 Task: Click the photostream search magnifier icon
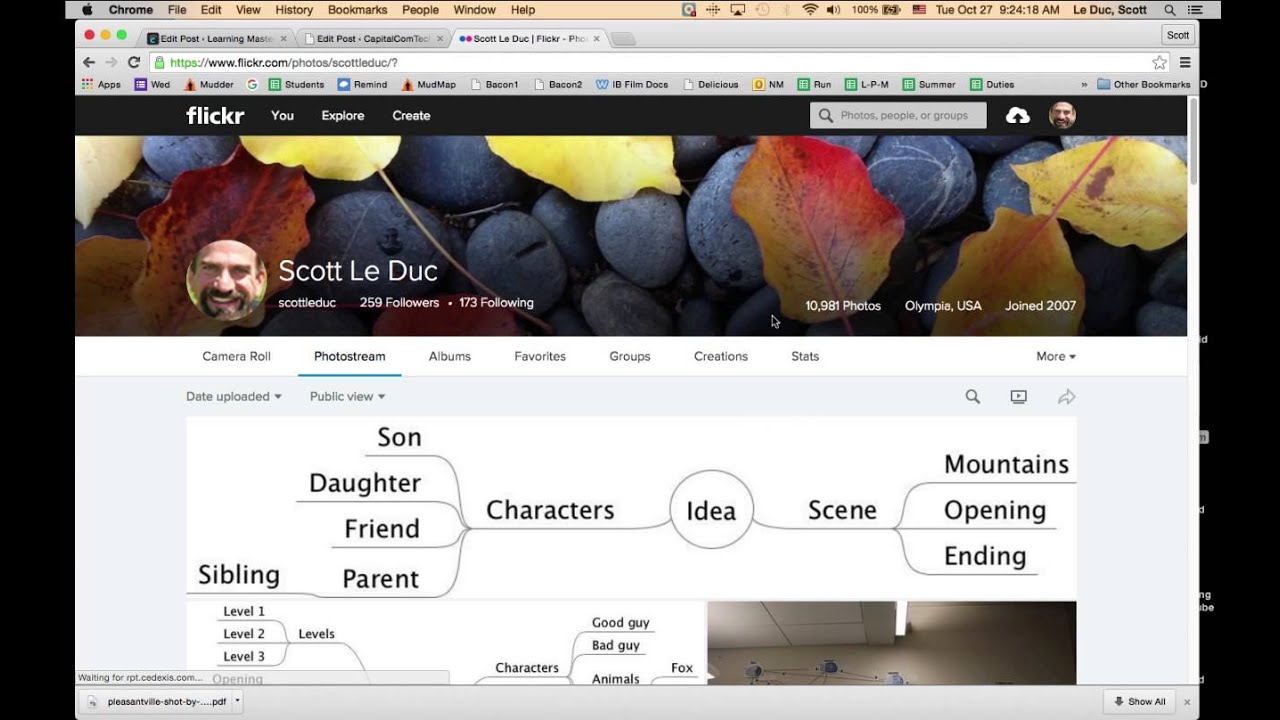[x=972, y=397]
